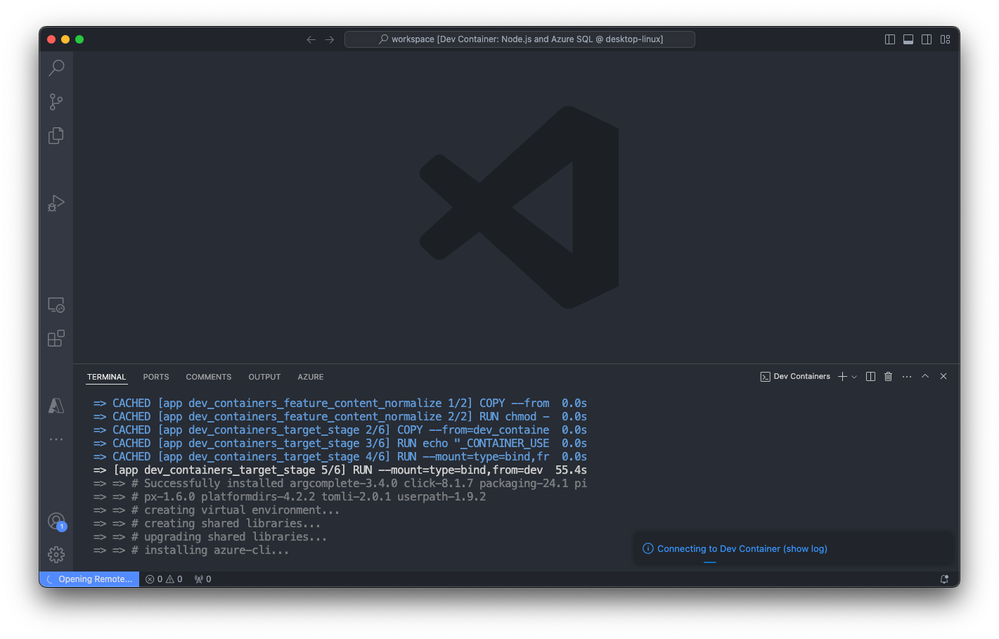Switch to the TERMINAL tab

tap(106, 377)
